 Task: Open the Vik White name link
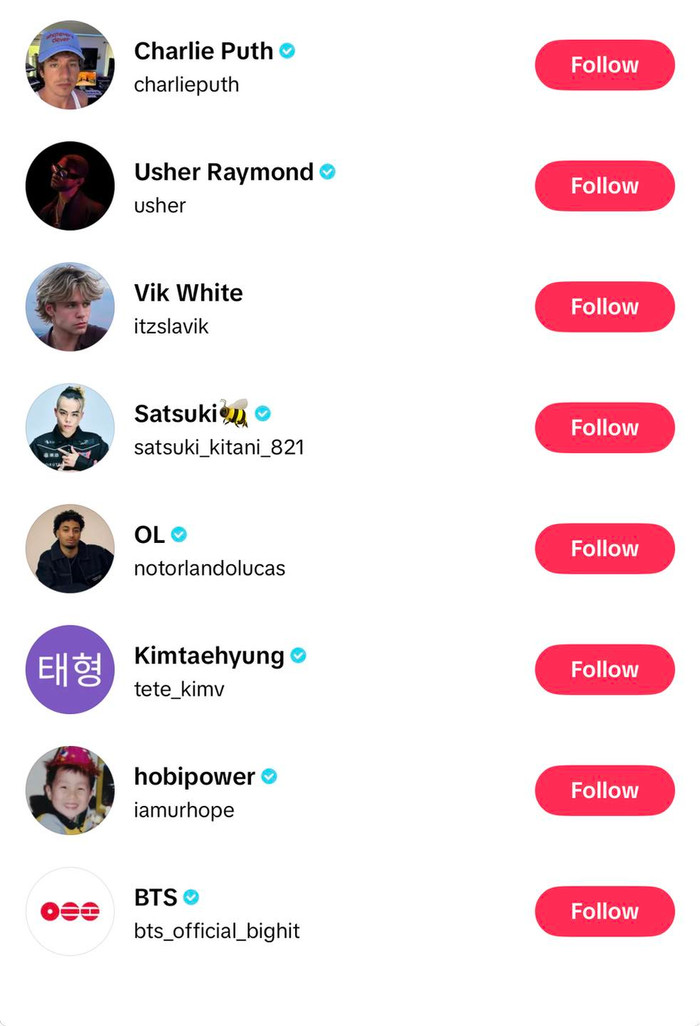pyautogui.click(x=188, y=293)
